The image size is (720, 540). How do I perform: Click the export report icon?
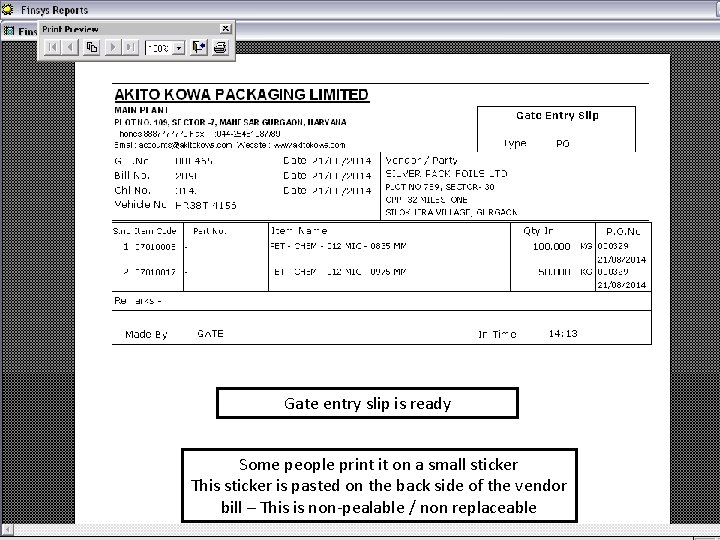(199, 47)
